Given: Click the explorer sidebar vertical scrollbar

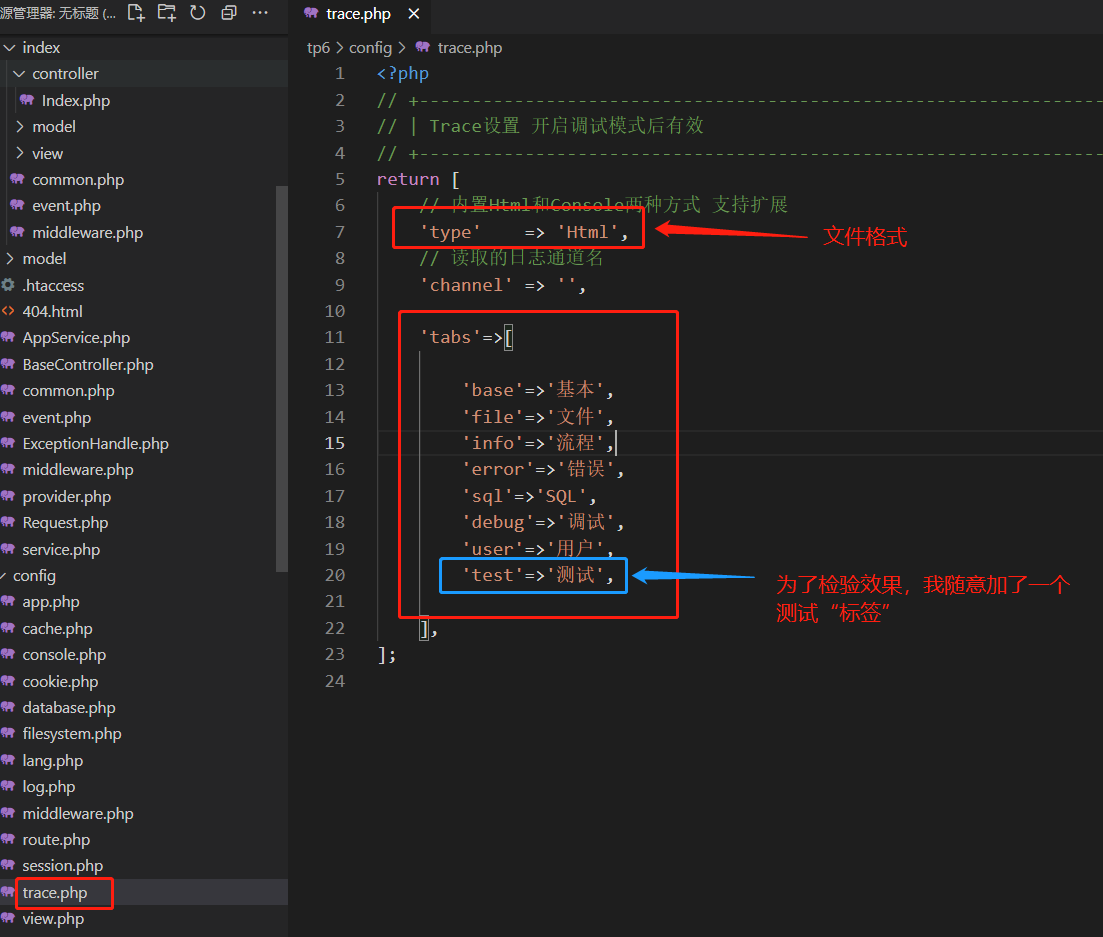Looking at the screenshot, I should (x=282, y=378).
